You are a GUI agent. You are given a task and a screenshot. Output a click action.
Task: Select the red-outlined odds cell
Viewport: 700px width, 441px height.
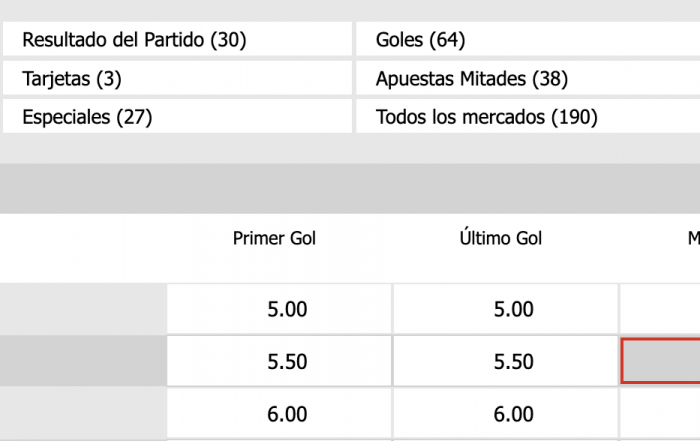pos(661,361)
